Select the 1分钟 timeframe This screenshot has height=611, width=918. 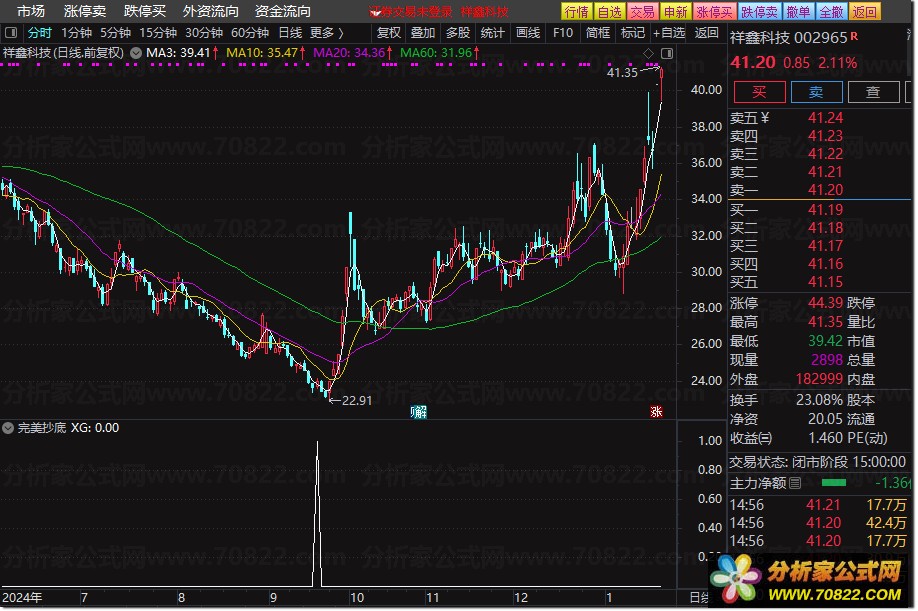(76, 33)
